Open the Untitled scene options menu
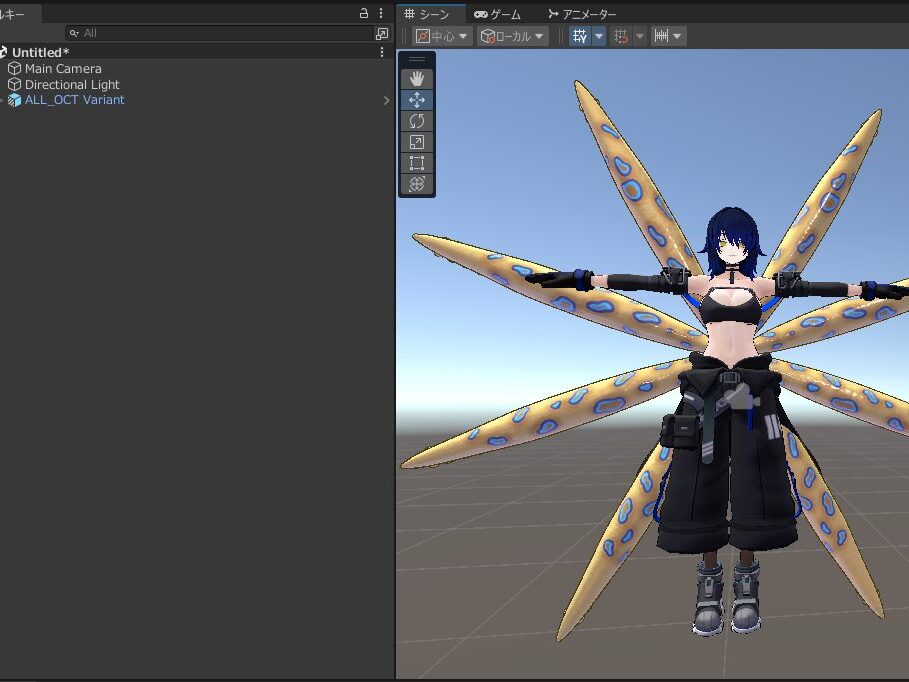 coord(382,52)
